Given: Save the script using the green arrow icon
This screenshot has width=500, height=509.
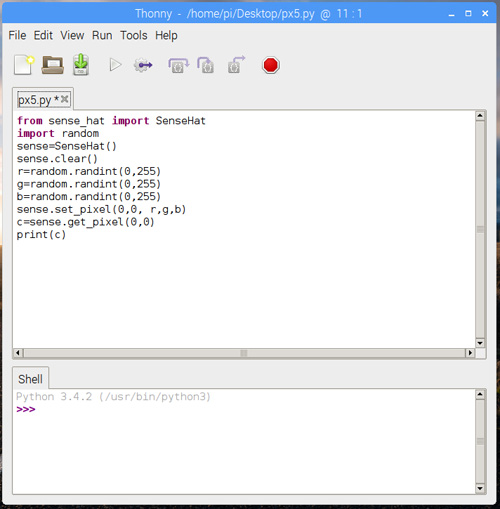Looking at the screenshot, I should tap(81, 65).
